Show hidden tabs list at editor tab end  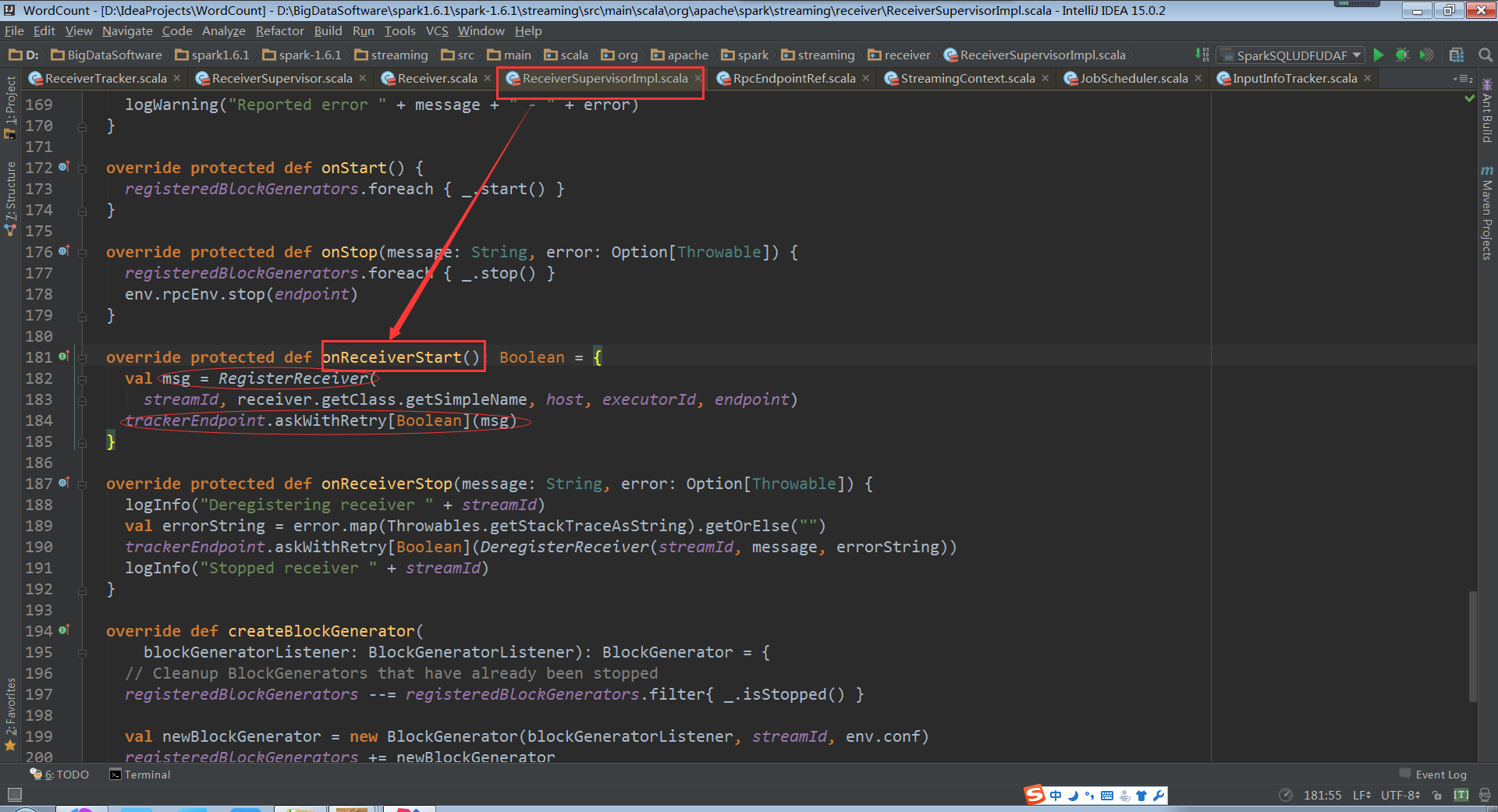point(1463,78)
